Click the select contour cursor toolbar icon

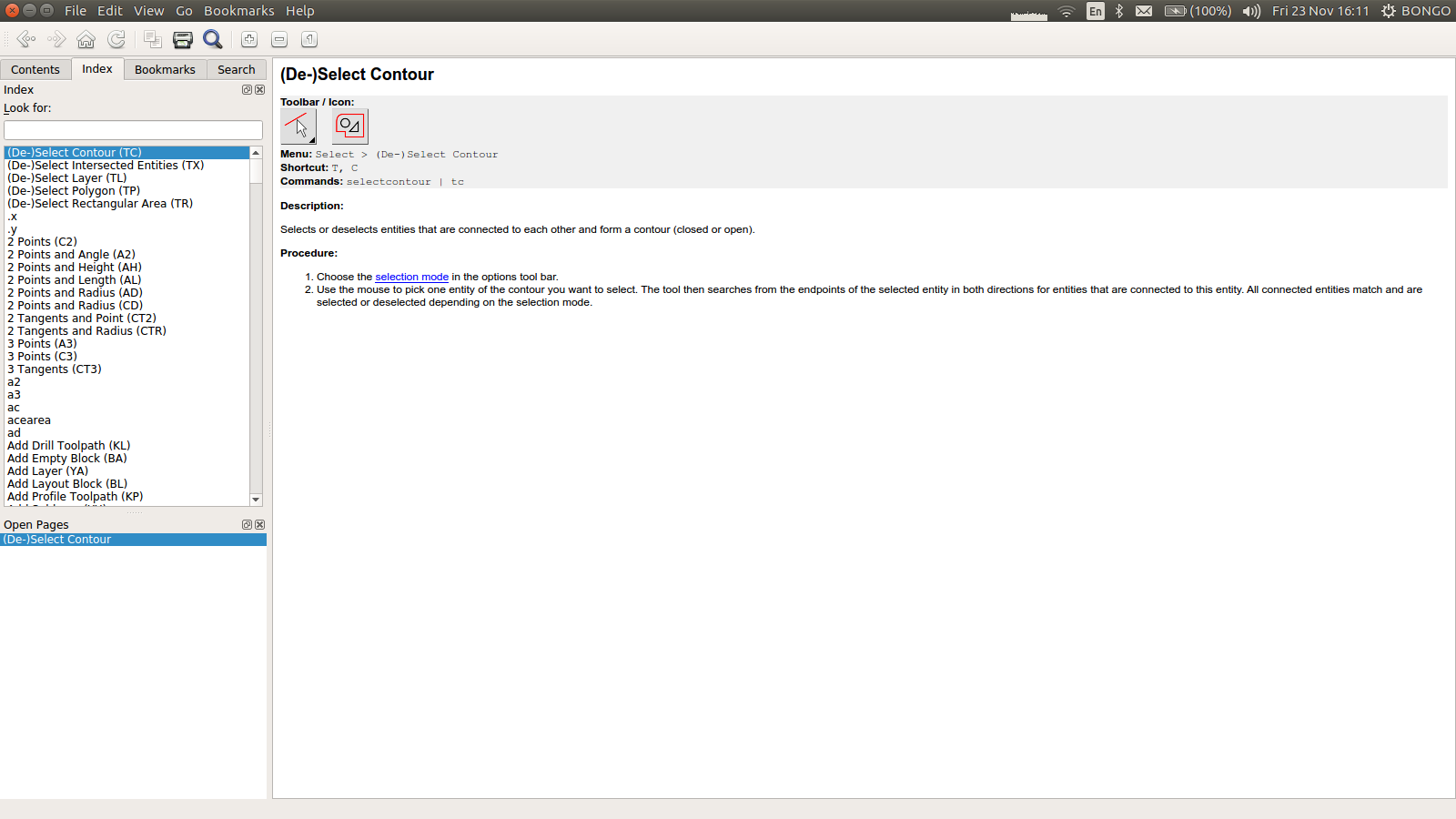(x=298, y=126)
